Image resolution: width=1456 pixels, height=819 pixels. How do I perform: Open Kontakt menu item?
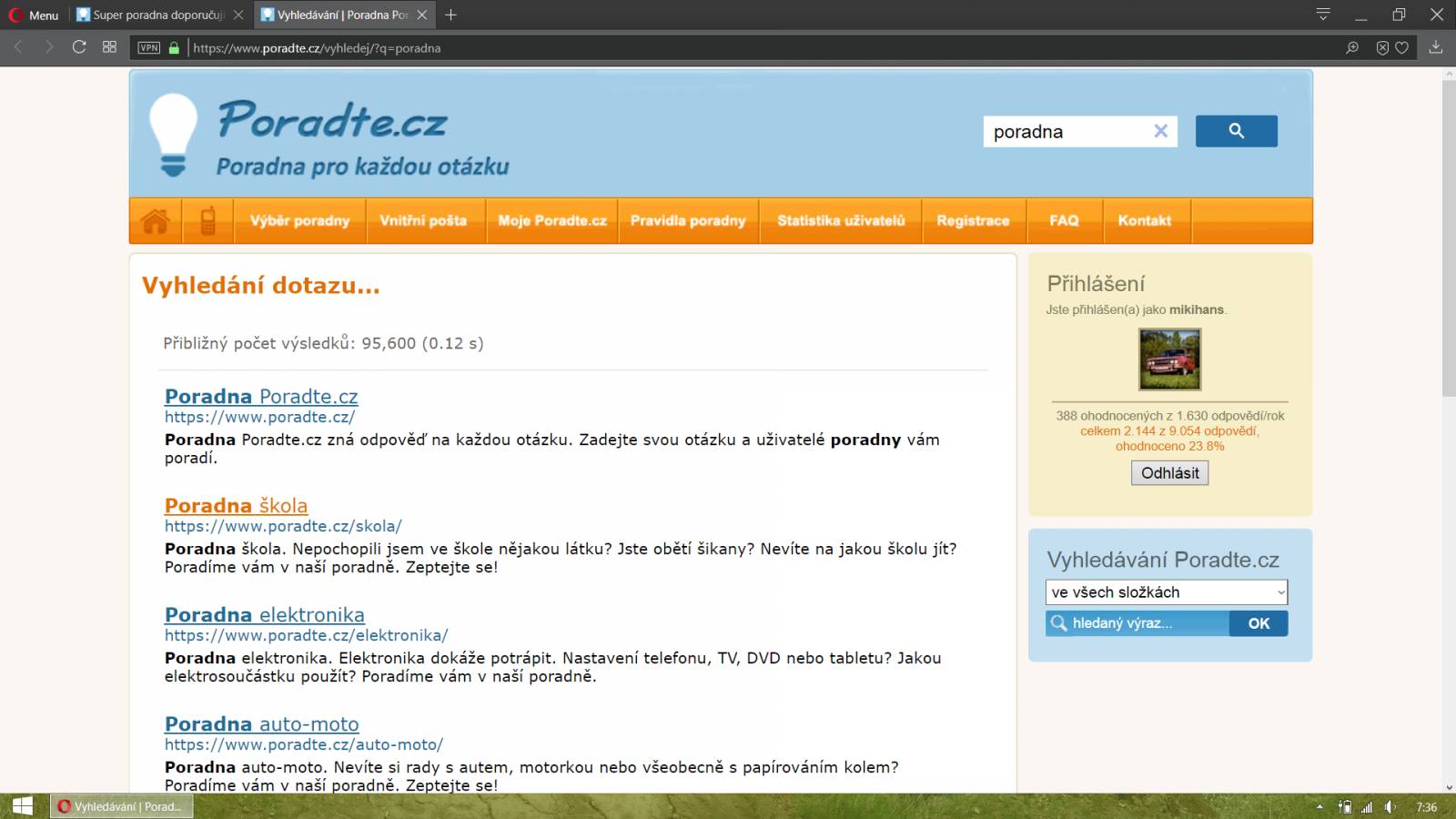[x=1145, y=220]
